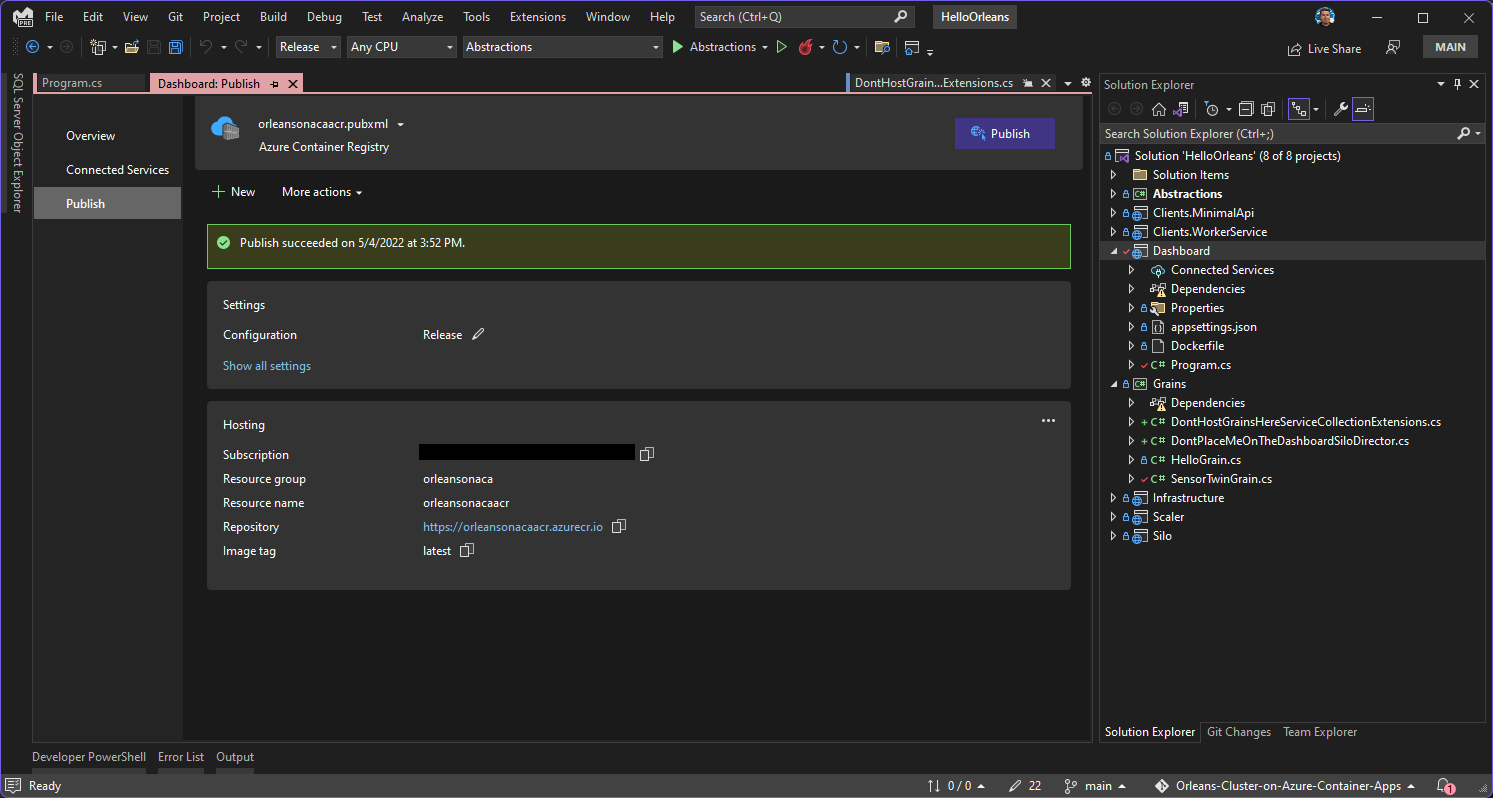Expand the Solution Items folder
The height and width of the screenshot is (798, 1493).
(1114, 175)
